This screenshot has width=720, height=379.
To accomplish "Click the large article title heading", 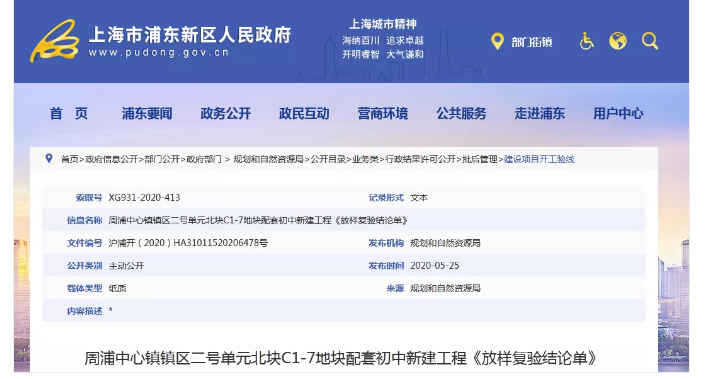I will click(x=340, y=358).
